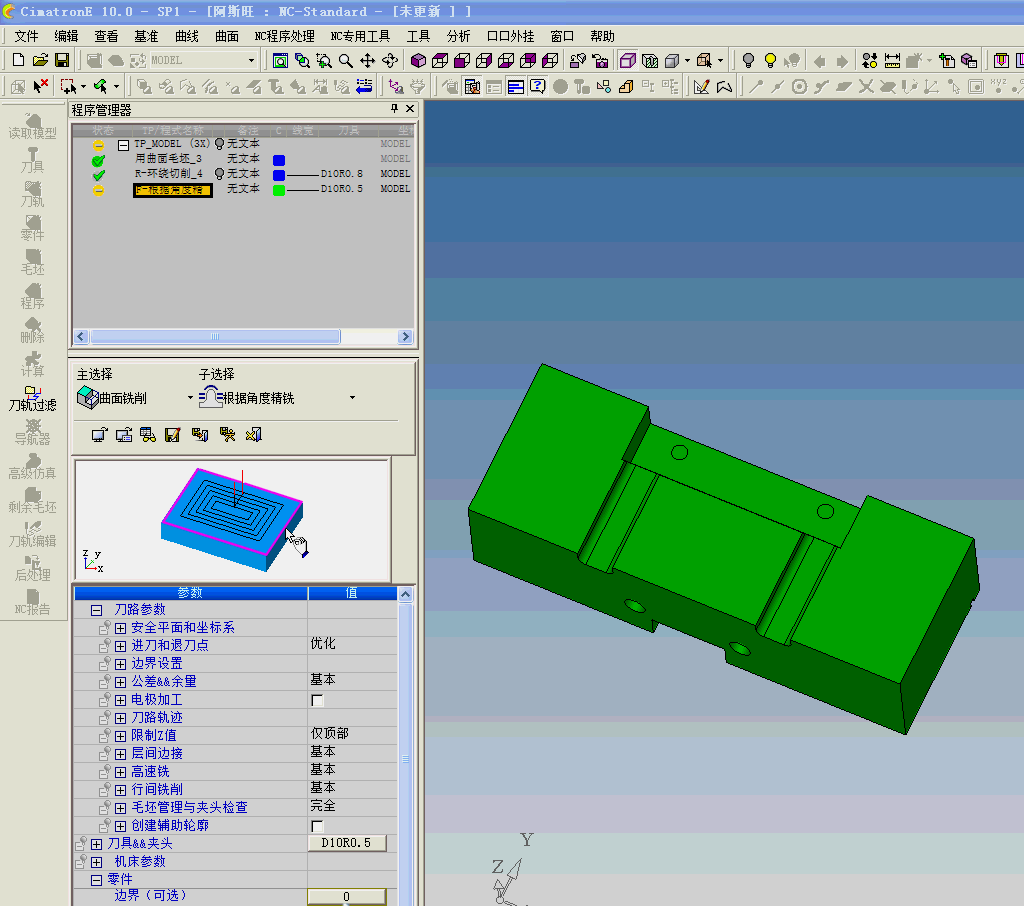
Task: Open the 子选择 根据角度精铣 dropdown
Action: click(352, 398)
